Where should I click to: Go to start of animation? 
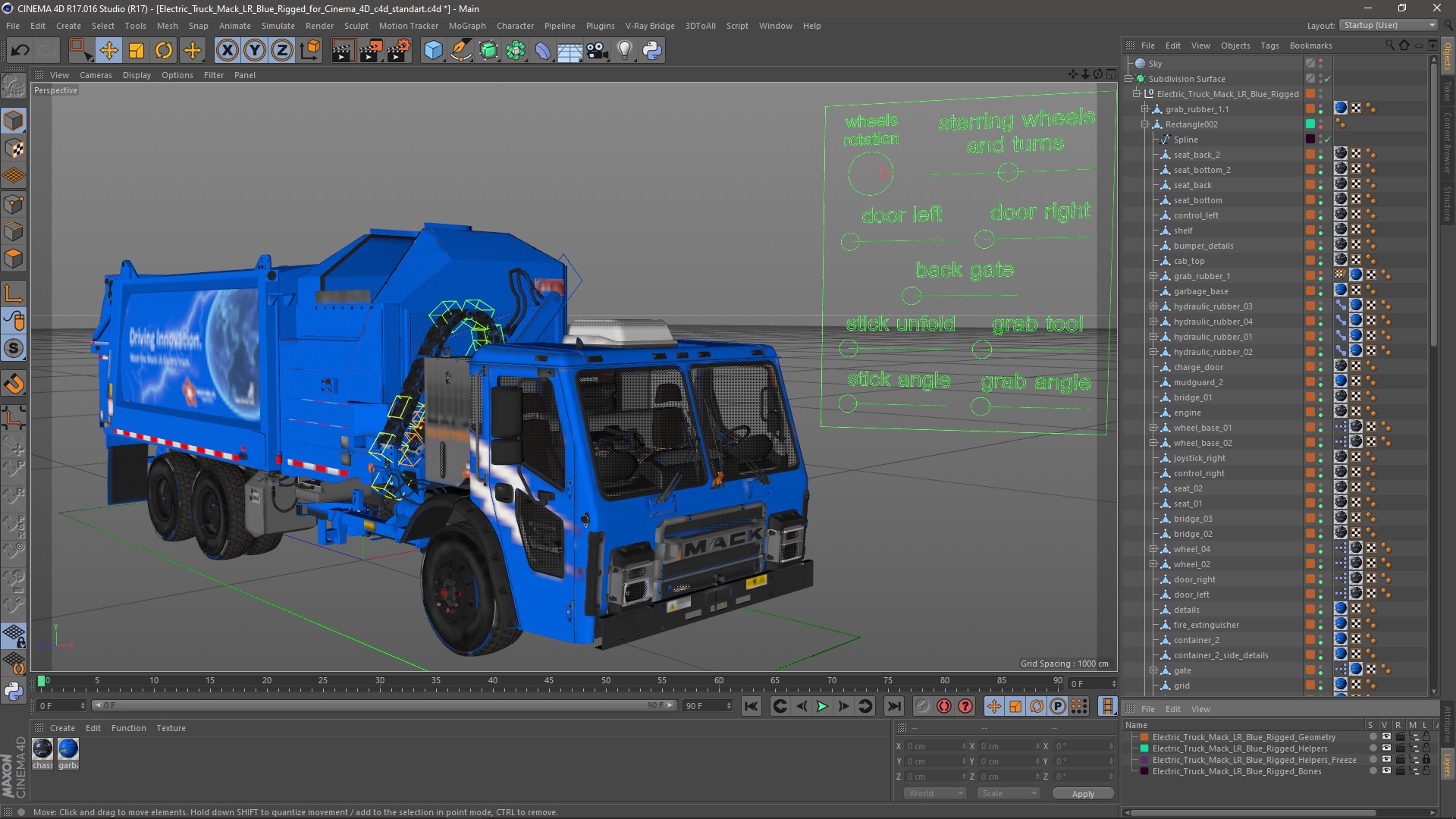752,706
